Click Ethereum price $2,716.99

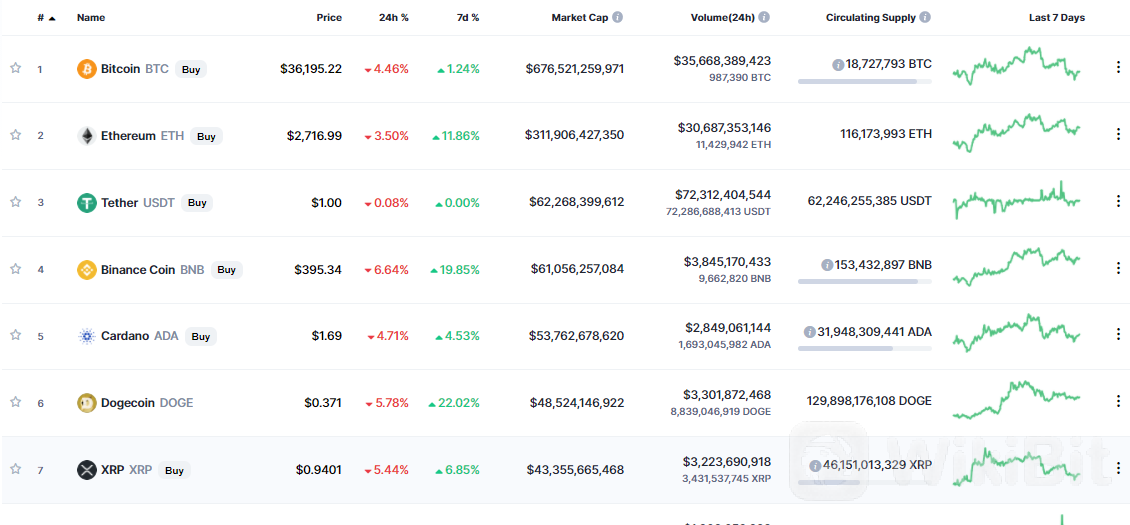pos(314,136)
